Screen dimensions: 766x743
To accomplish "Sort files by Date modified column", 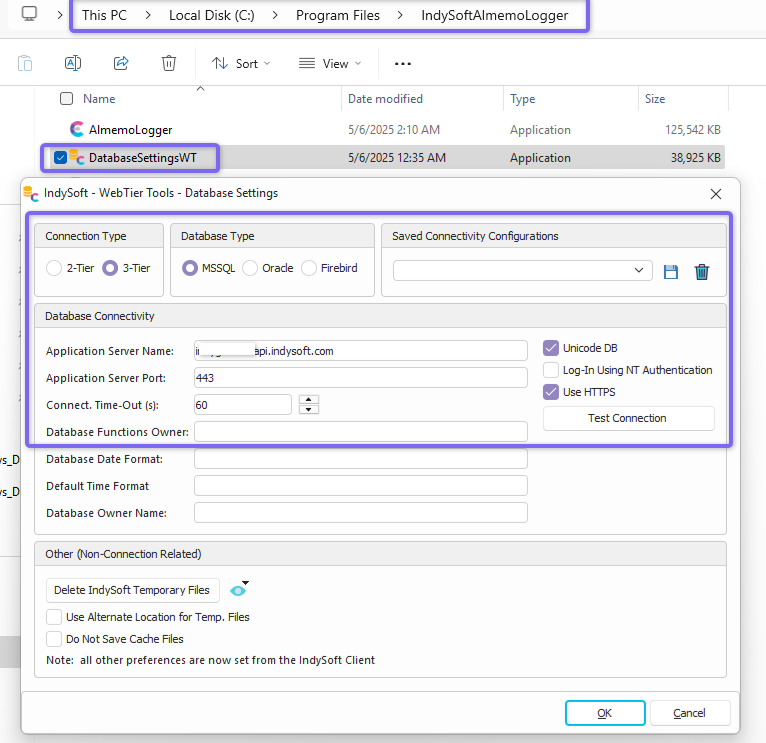I will [x=385, y=99].
